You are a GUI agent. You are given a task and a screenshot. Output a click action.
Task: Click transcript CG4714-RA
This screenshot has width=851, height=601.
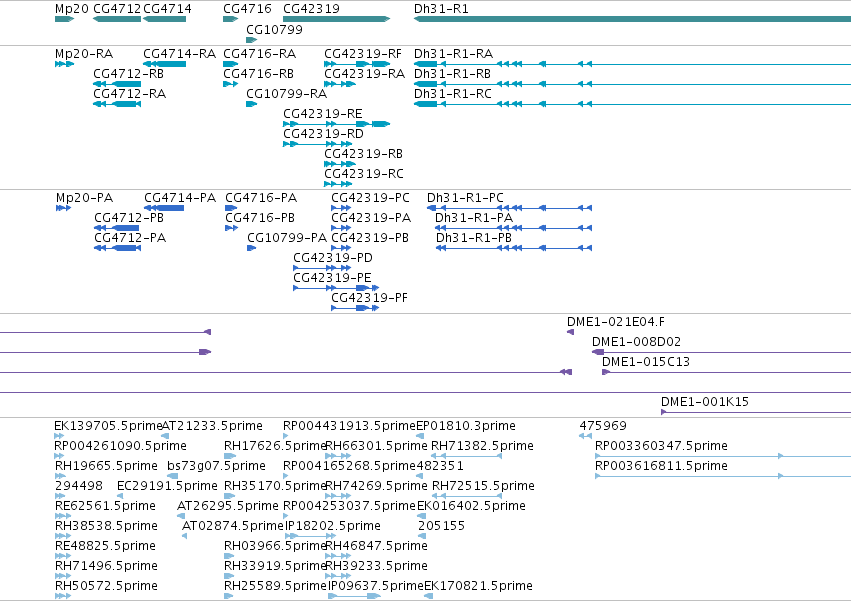(180, 54)
